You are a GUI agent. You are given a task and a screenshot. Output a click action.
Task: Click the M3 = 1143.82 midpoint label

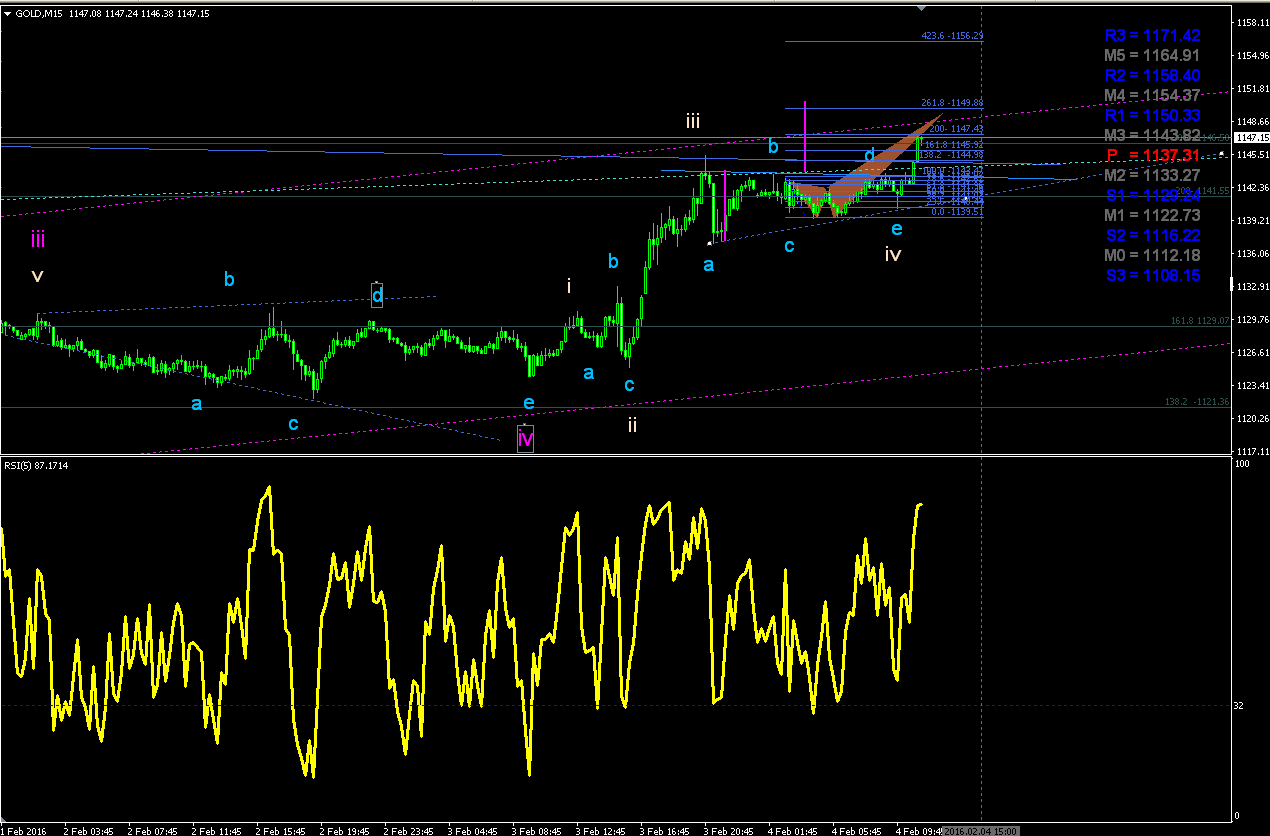point(1152,135)
